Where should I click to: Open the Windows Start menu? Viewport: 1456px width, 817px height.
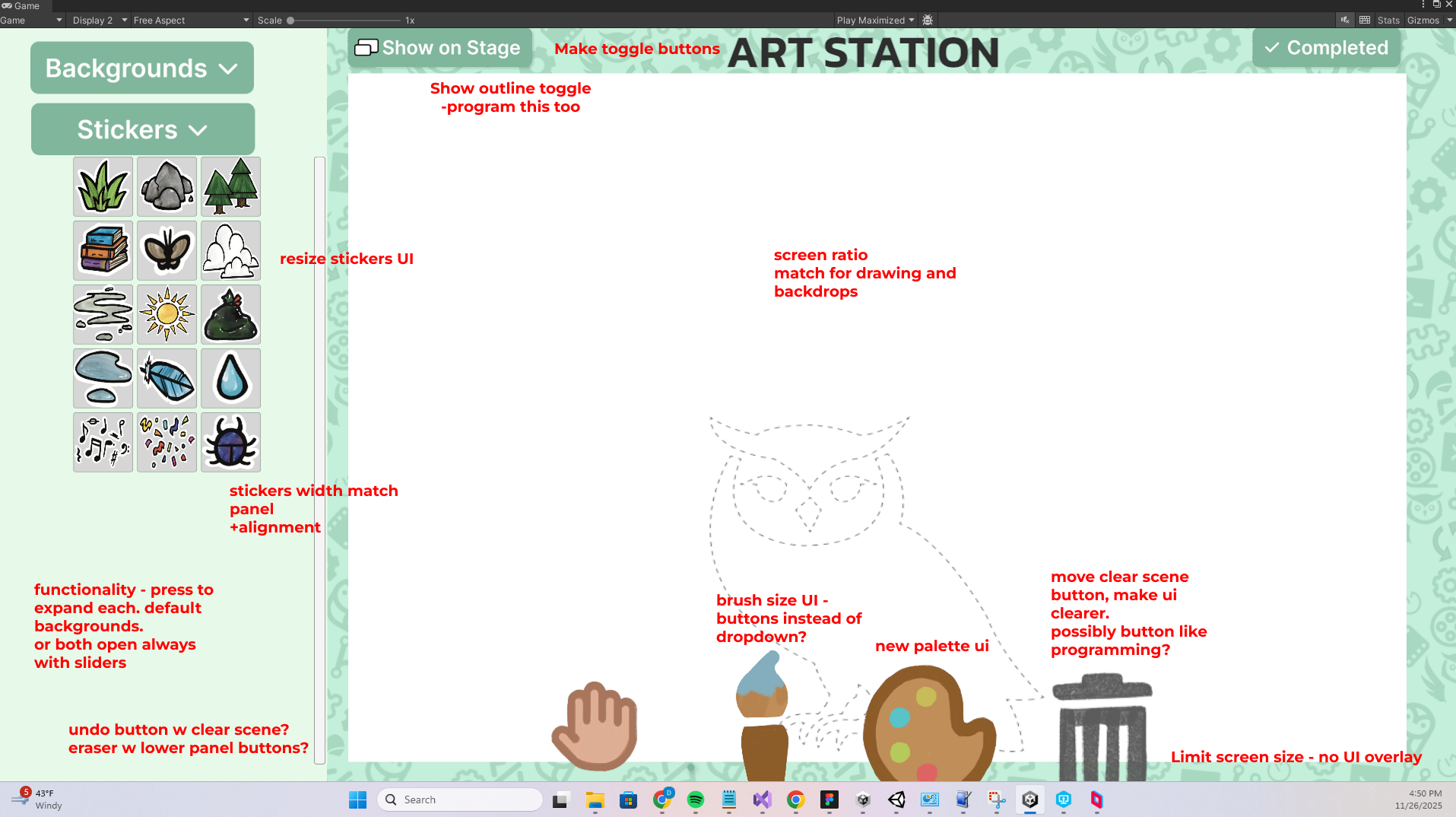click(358, 800)
